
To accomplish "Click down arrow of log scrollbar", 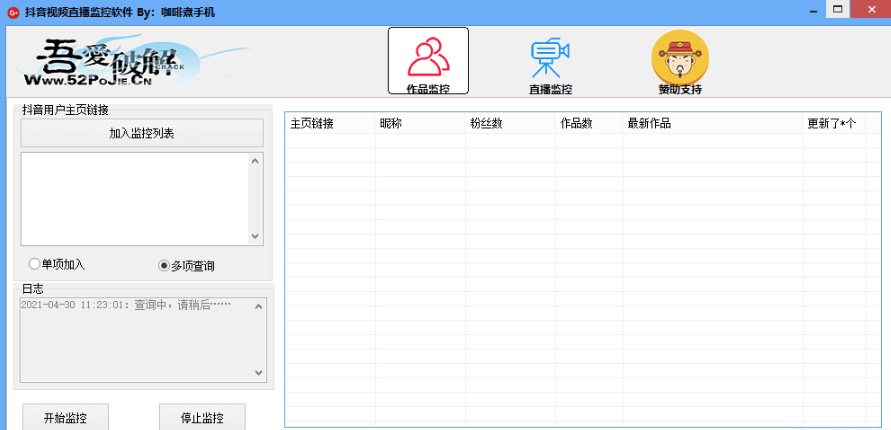I will click(x=259, y=373).
